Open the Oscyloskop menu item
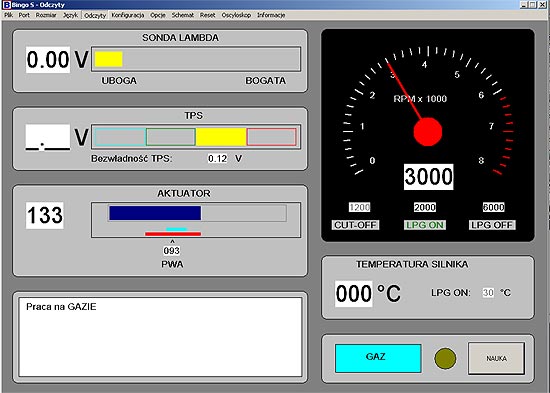The height and width of the screenshot is (393, 550). tap(236, 15)
